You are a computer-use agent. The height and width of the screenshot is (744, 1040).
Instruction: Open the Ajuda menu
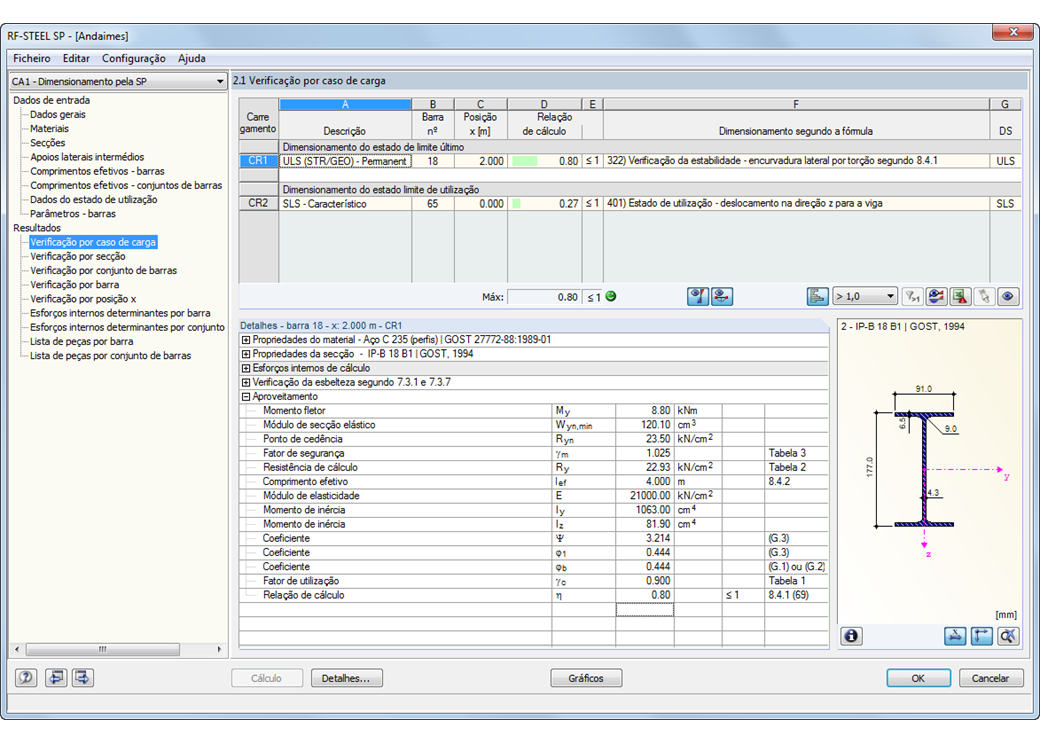click(x=192, y=58)
